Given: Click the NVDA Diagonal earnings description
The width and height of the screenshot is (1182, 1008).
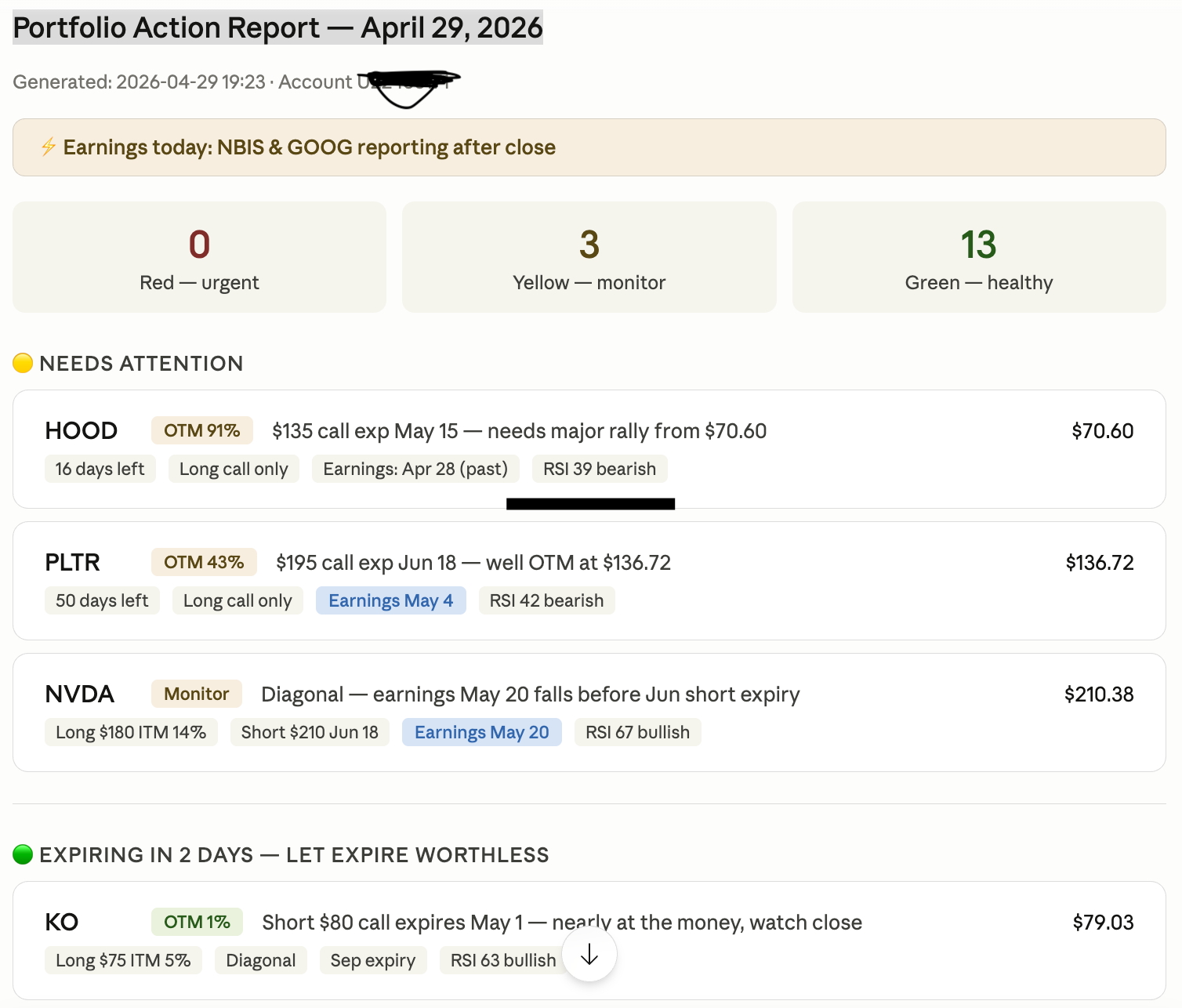Looking at the screenshot, I should (x=531, y=694).
